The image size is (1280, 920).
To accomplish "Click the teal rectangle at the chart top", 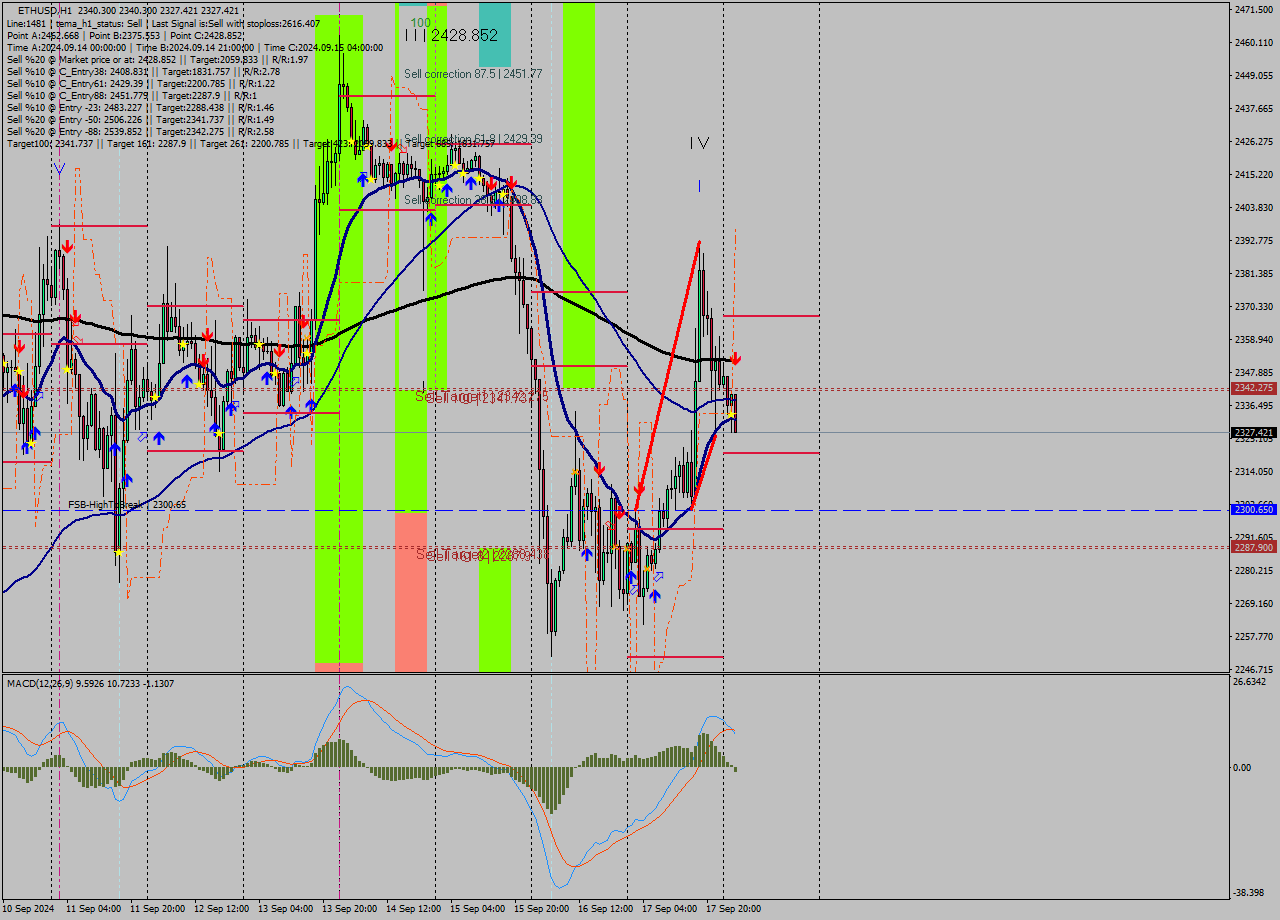I will point(494,34).
